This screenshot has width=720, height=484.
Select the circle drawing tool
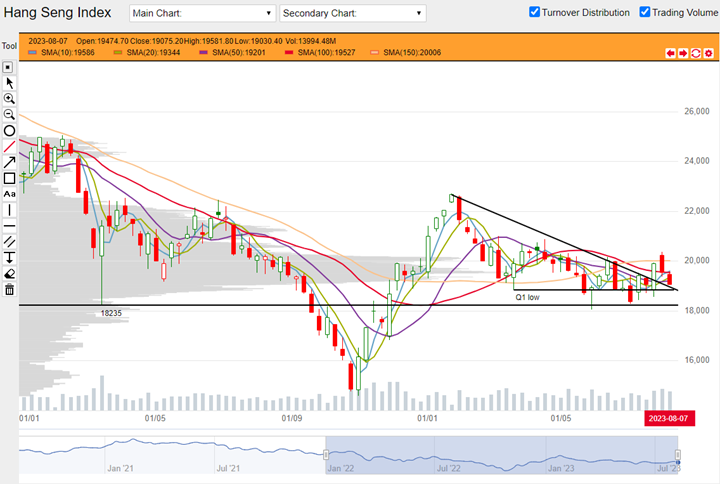(9, 131)
